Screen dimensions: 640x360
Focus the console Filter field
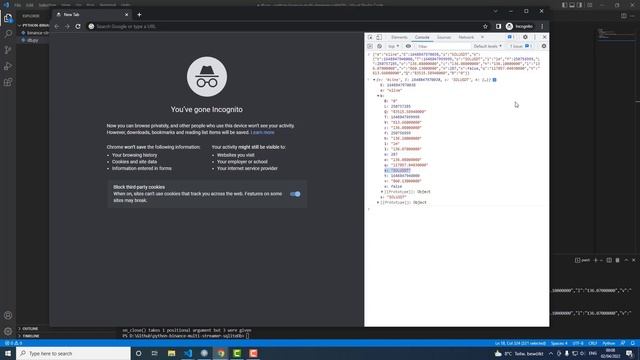(x=443, y=46)
